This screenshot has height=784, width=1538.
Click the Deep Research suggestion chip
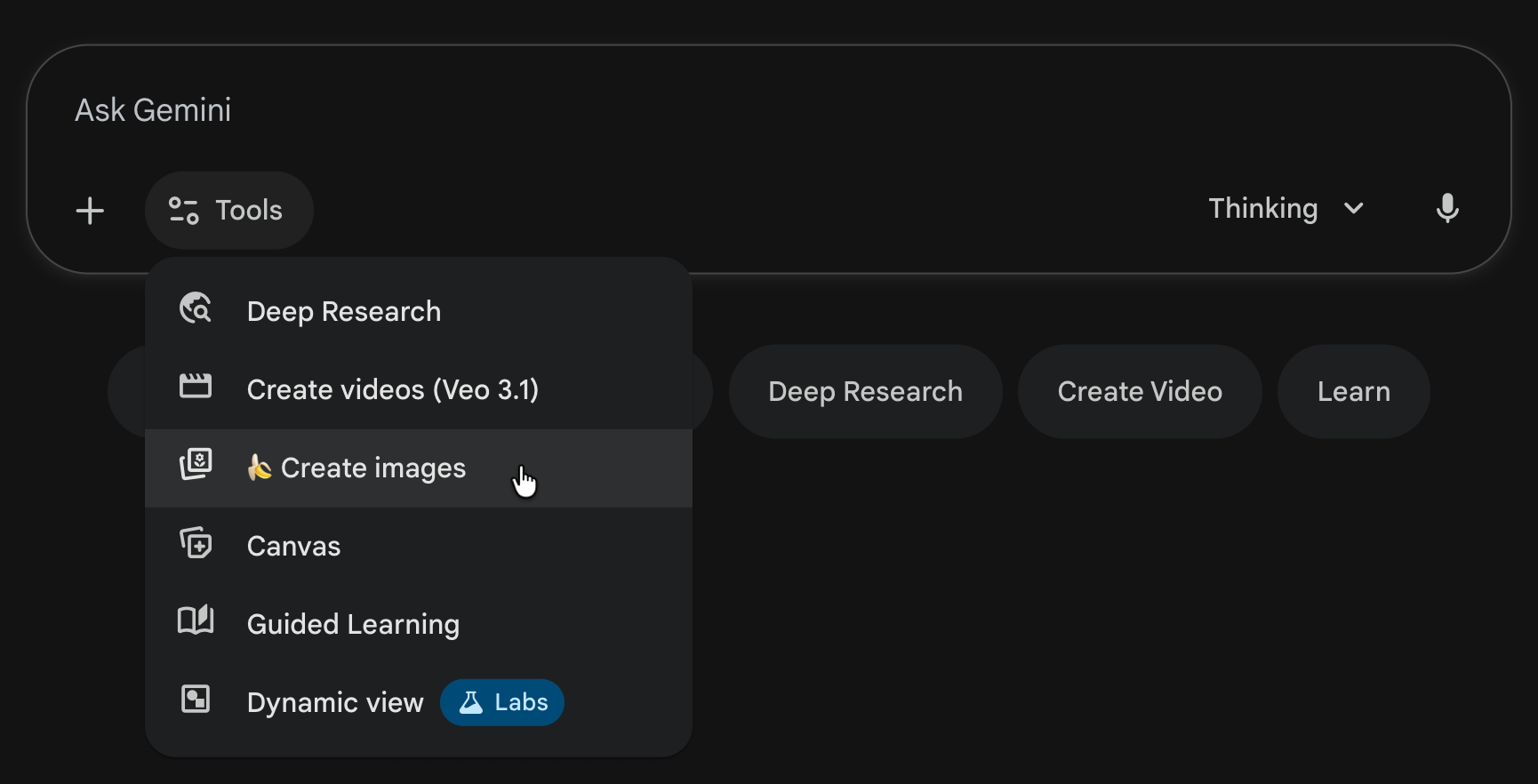click(866, 391)
